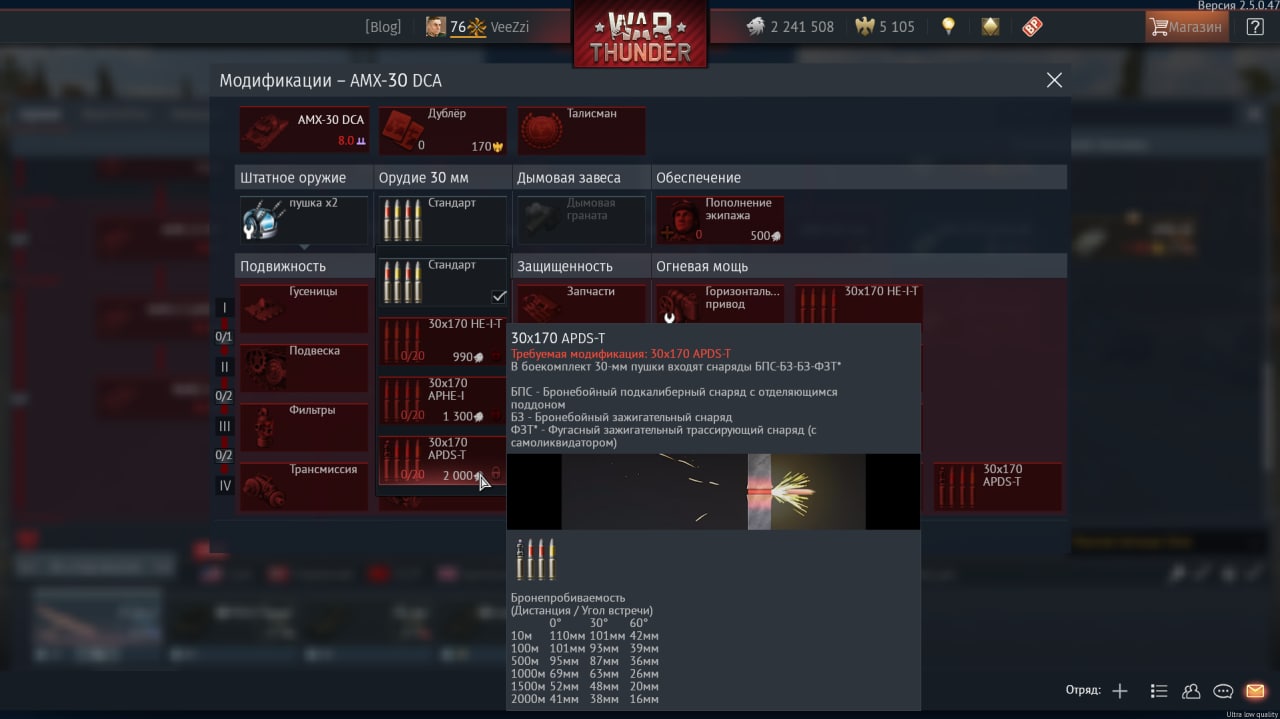This screenshot has height=719, width=1280.
Task: Choose the 30x170 HE-I-T belt in list
Action: [443, 341]
